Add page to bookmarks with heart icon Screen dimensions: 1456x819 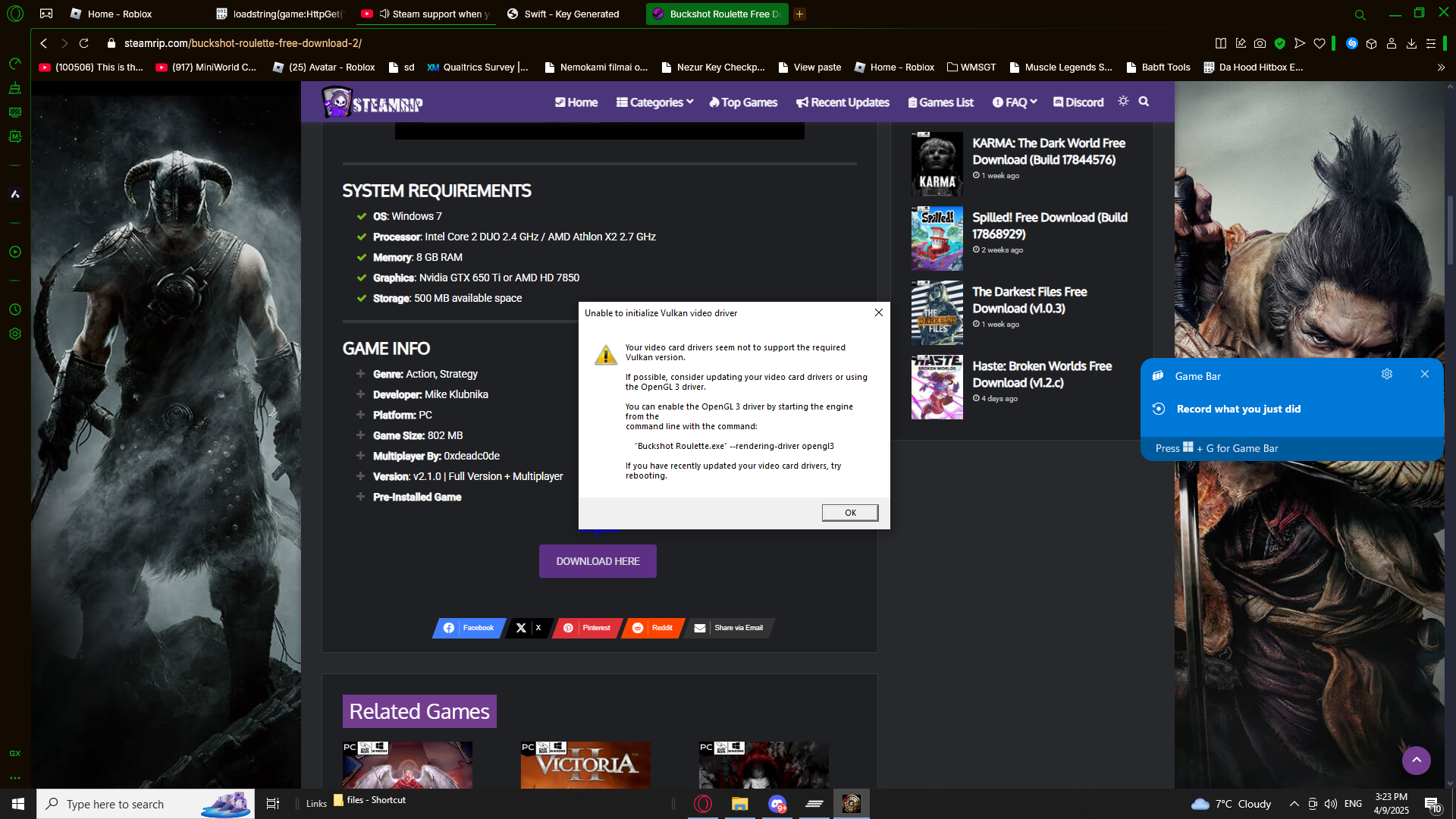point(1319,43)
